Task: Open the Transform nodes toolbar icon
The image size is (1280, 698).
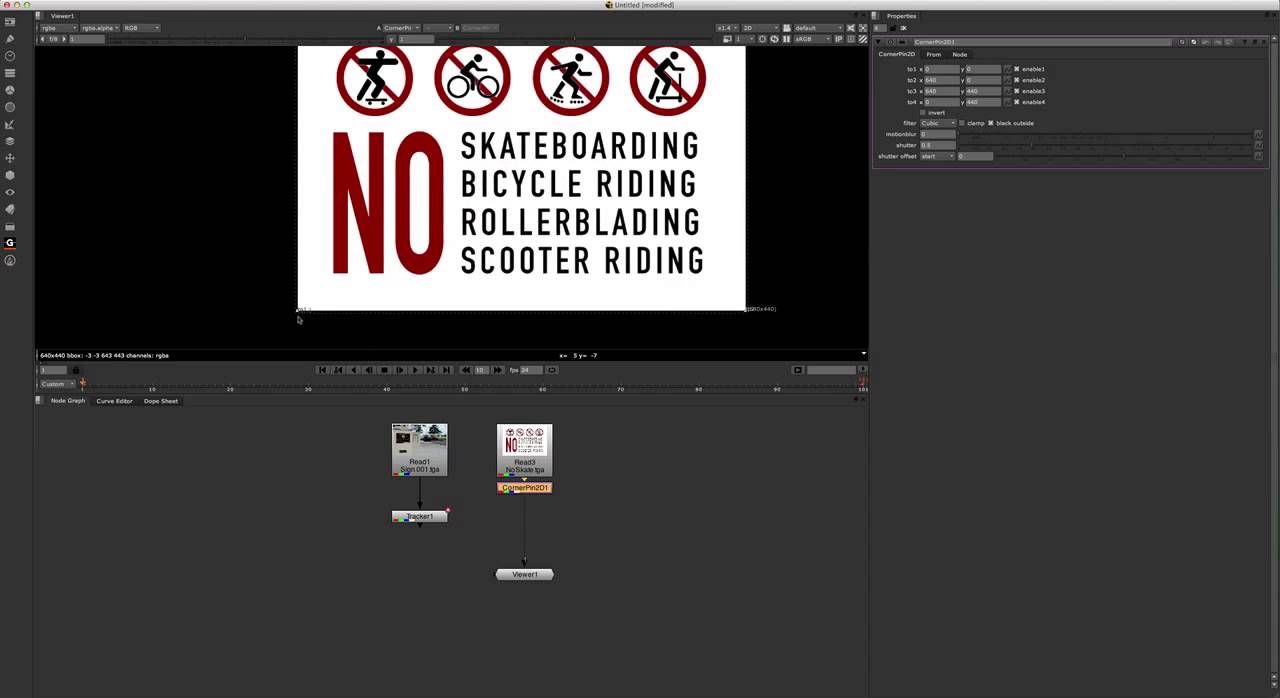Action: (x=10, y=158)
